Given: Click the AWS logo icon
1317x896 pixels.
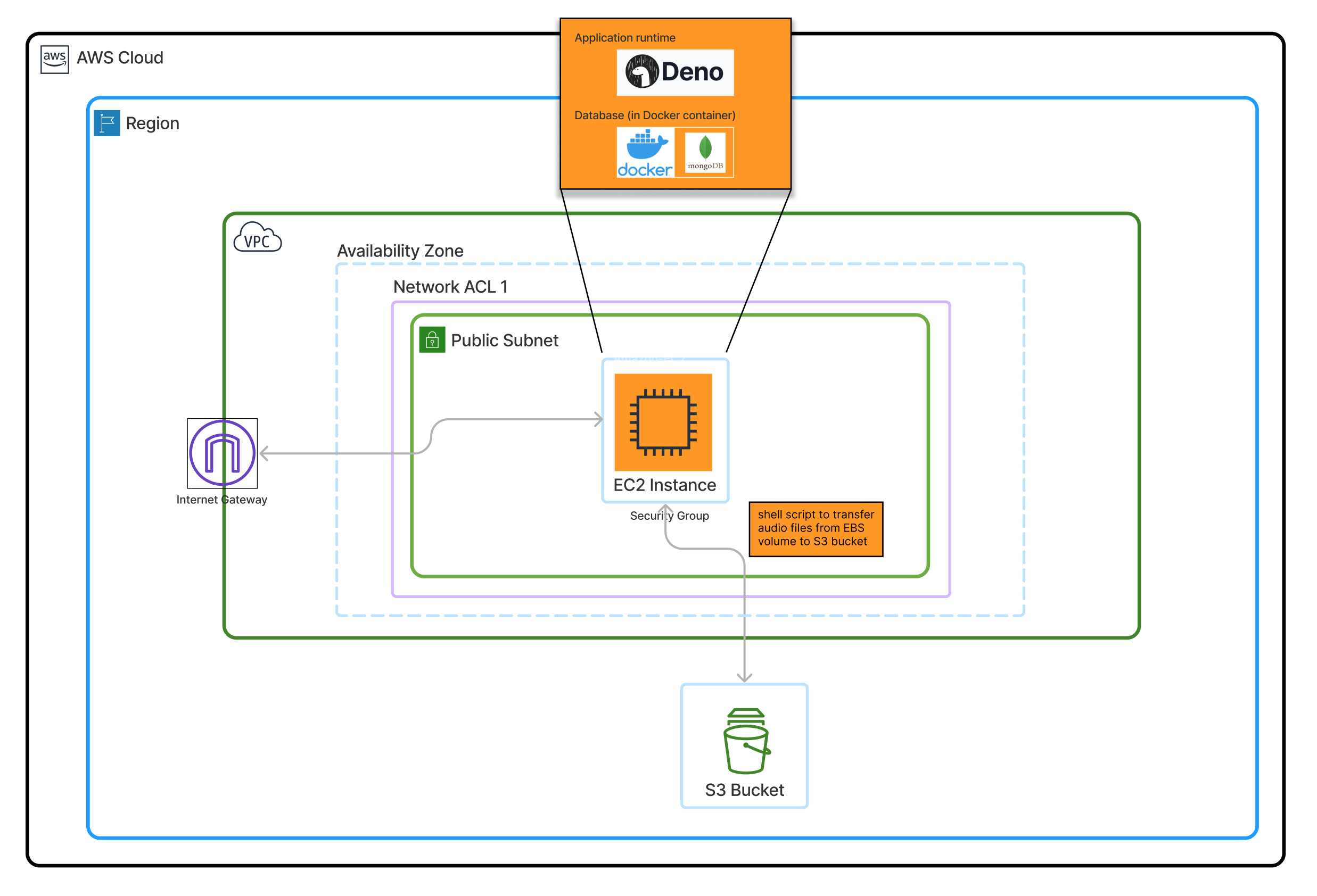Looking at the screenshot, I should pyautogui.click(x=54, y=59).
